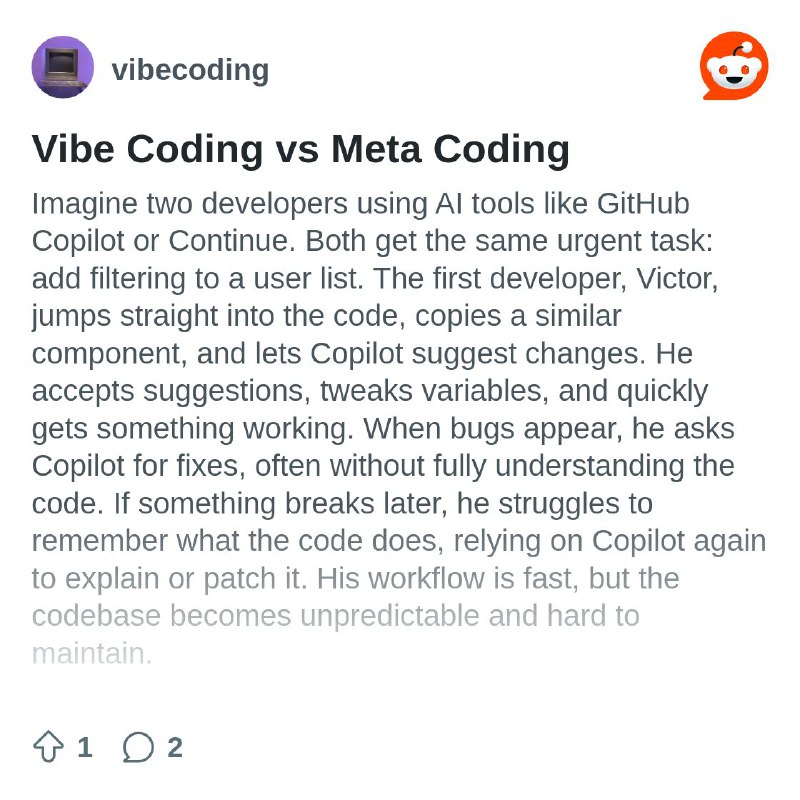
Task: Click the line starting 'Imagine two developers'
Action: [361, 204]
